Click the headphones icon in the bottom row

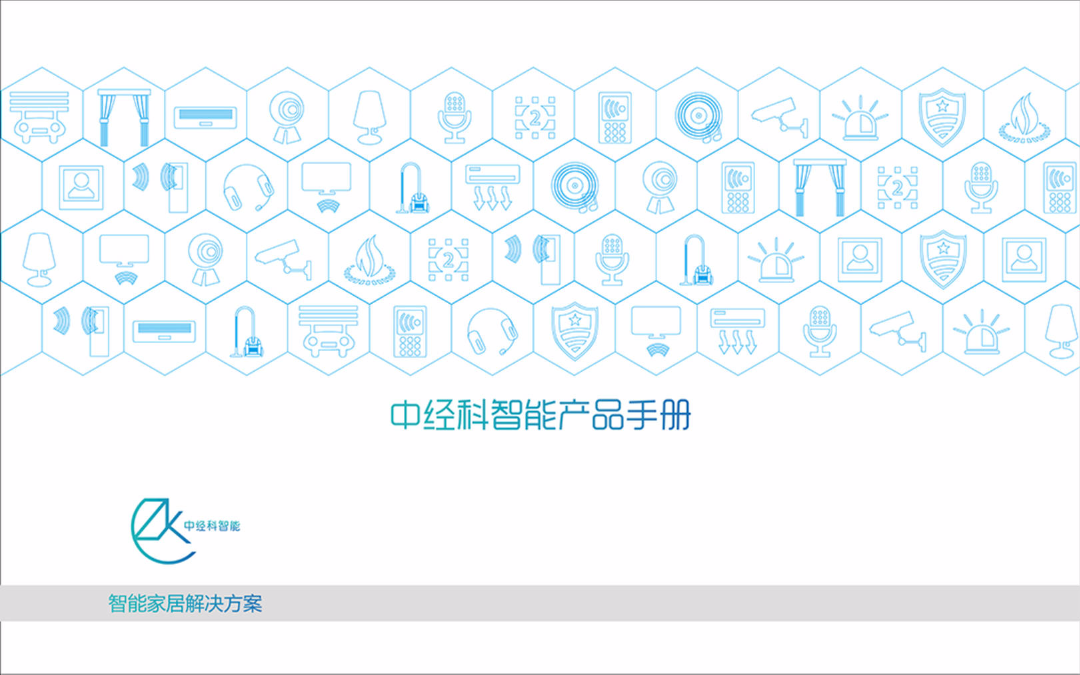[x=491, y=328]
